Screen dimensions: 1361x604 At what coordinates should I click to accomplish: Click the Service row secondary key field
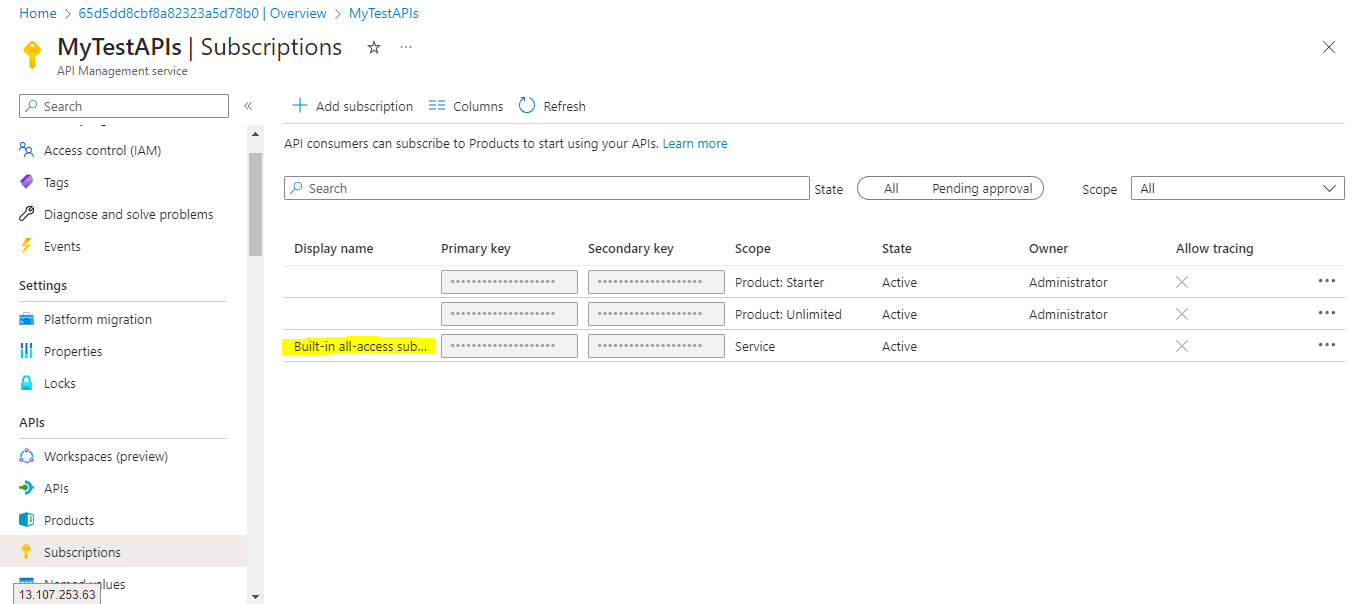click(x=656, y=346)
